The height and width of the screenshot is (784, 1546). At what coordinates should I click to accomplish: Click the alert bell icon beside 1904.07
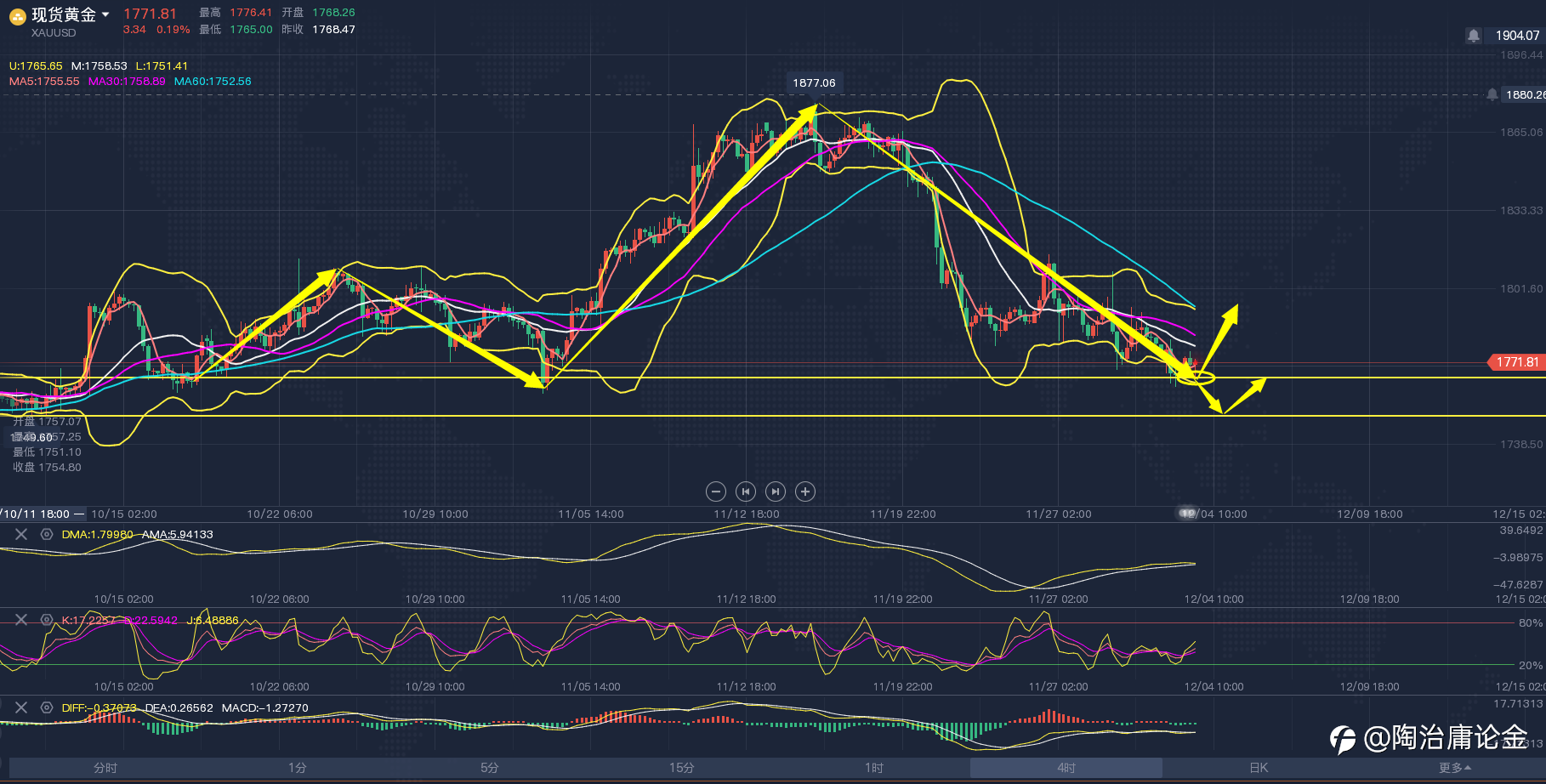tap(1474, 36)
